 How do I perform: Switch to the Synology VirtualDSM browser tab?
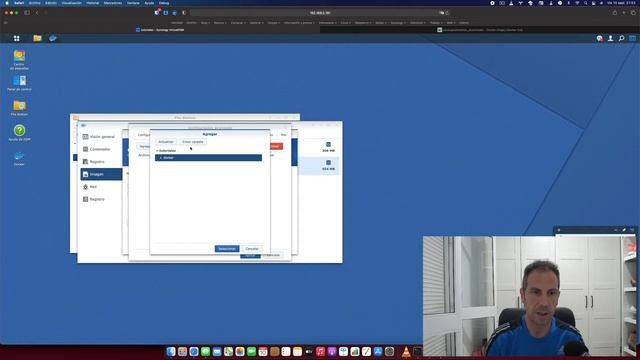coord(160,30)
